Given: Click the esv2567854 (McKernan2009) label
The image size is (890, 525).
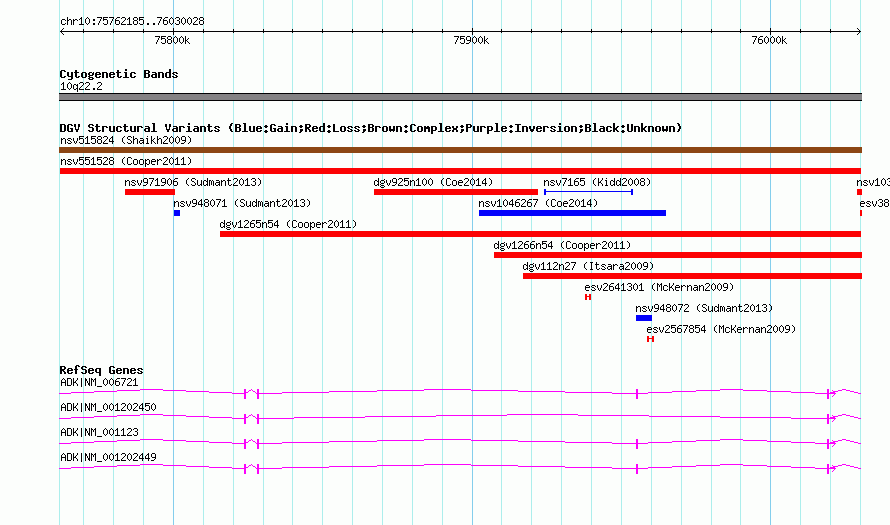Looking at the screenshot, I should click(721, 329).
